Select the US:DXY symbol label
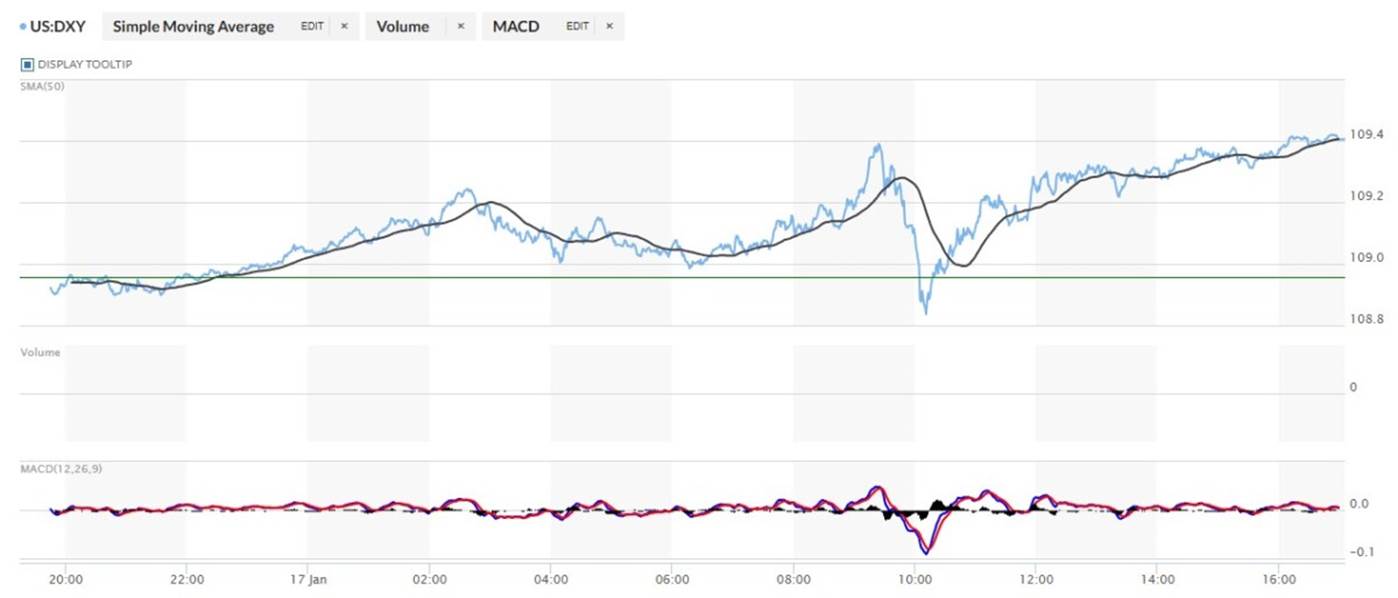Viewport: 1398px width, 598px height. coord(58,27)
